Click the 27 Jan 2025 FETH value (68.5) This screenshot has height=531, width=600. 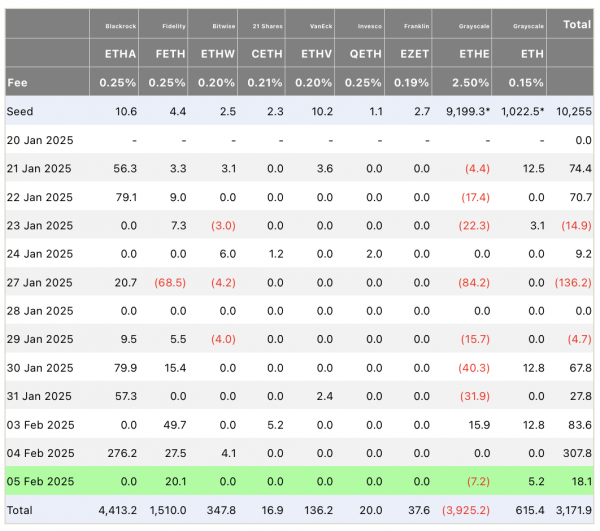click(170, 283)
